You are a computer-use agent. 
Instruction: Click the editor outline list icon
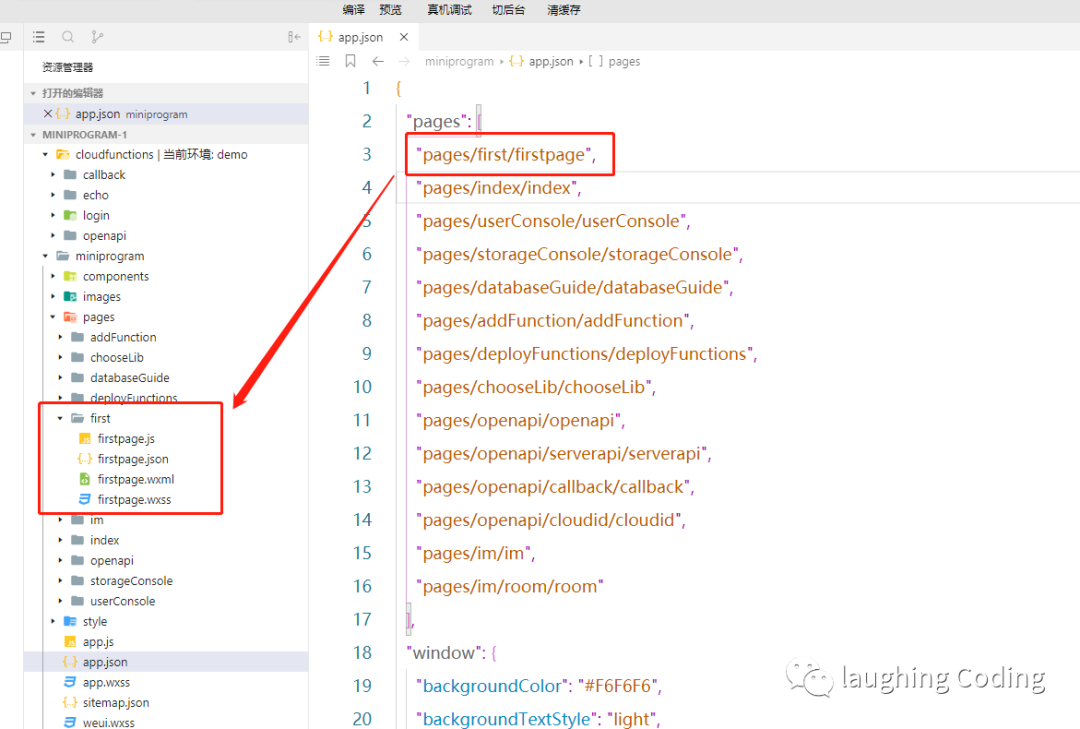tap(323, 61)
